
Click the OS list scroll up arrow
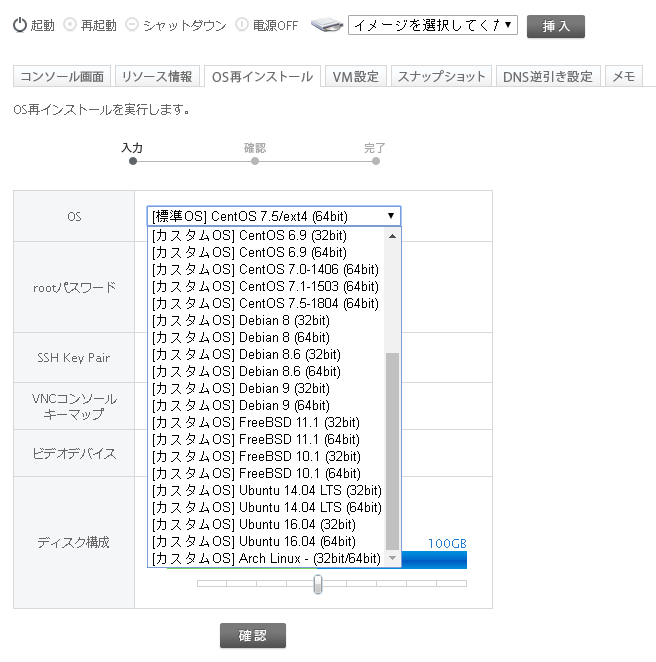pos(392,236)
